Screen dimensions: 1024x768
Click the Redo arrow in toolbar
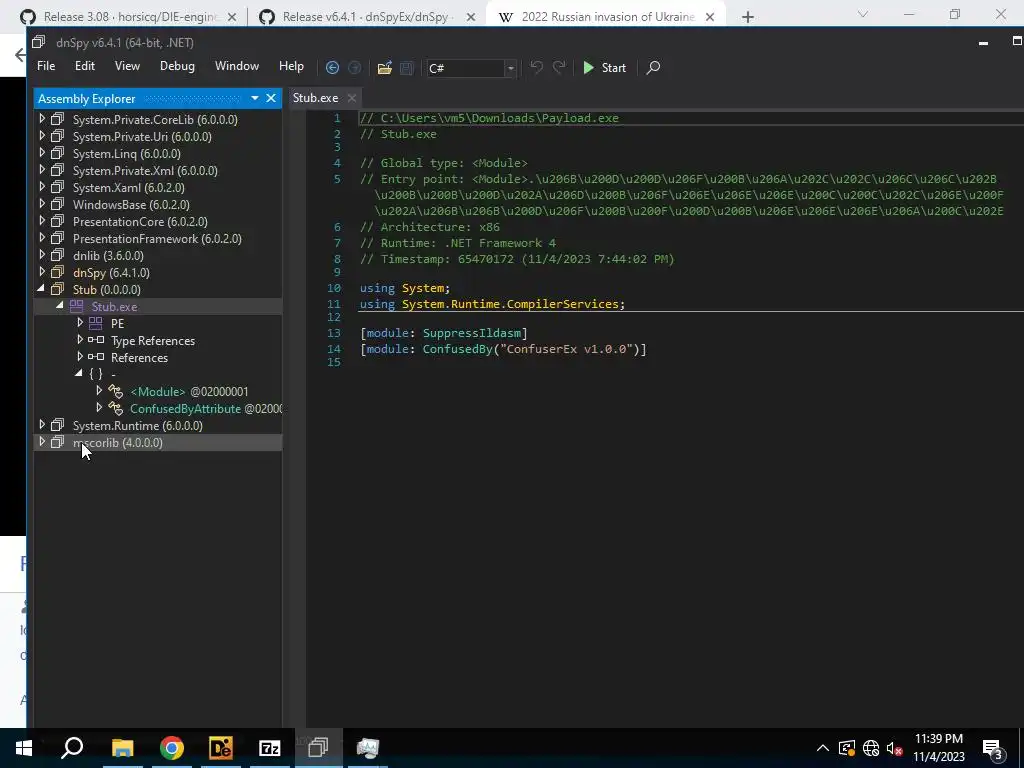(x=559, y=67)
